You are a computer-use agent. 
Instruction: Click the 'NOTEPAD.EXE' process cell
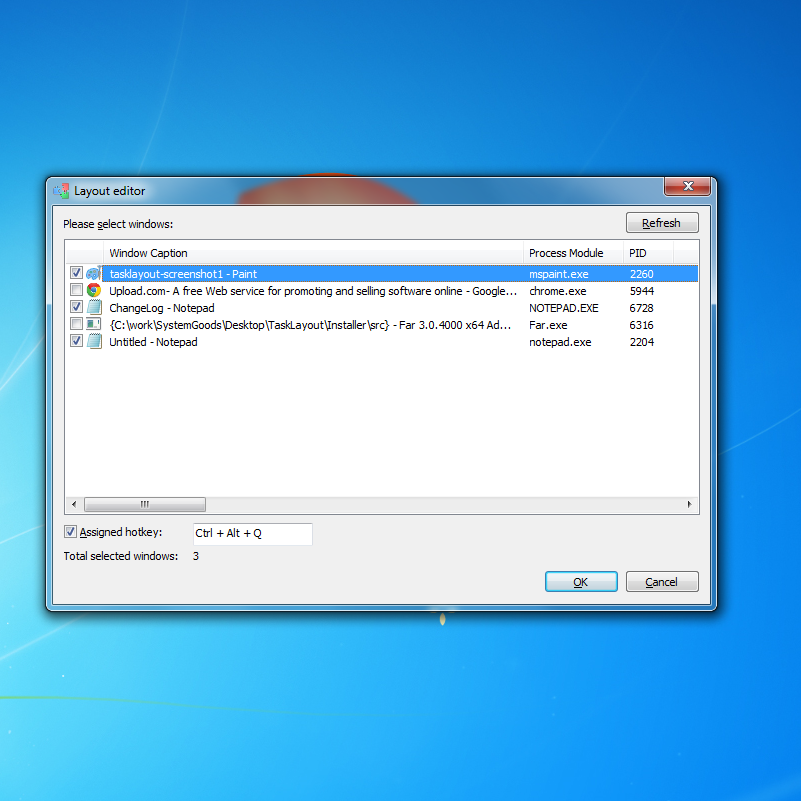click(x=564, y=308)
